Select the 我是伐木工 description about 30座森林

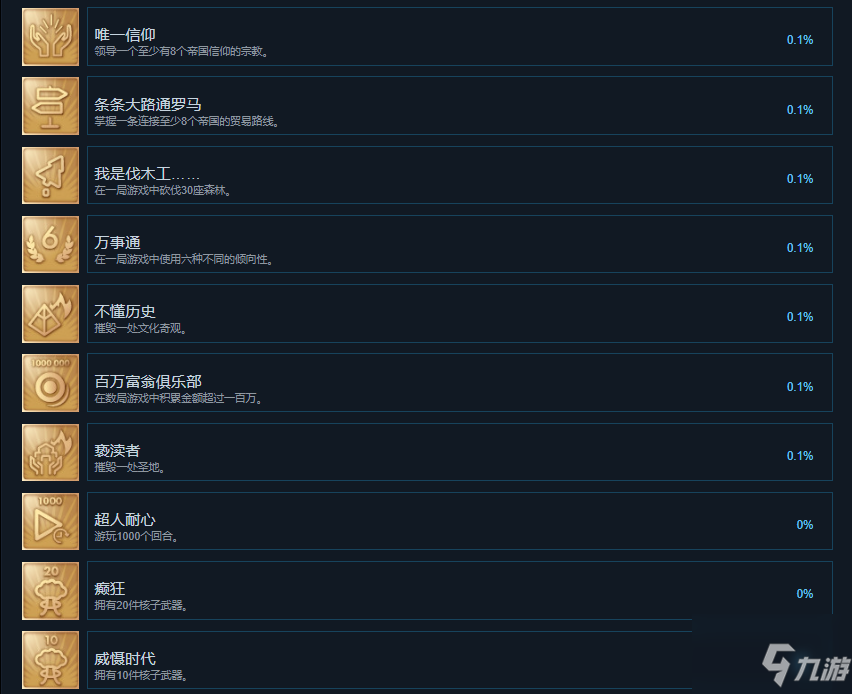coord(162,191)
